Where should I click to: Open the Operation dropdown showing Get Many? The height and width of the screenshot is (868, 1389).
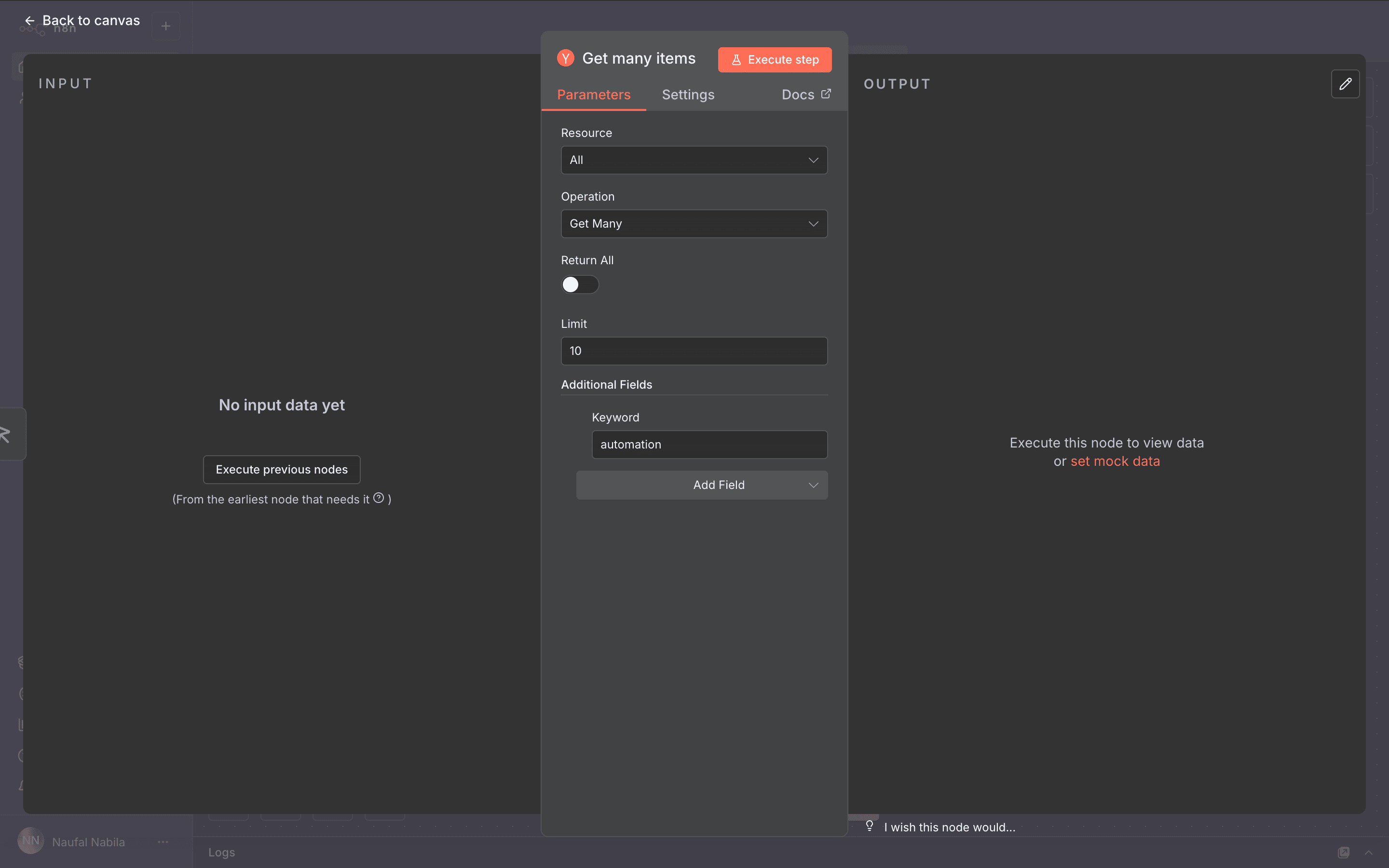[694, 224]
